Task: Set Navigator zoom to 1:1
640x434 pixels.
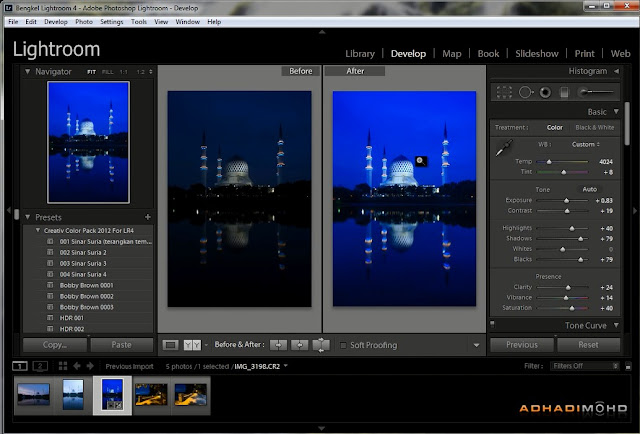Action: [124, 72]
